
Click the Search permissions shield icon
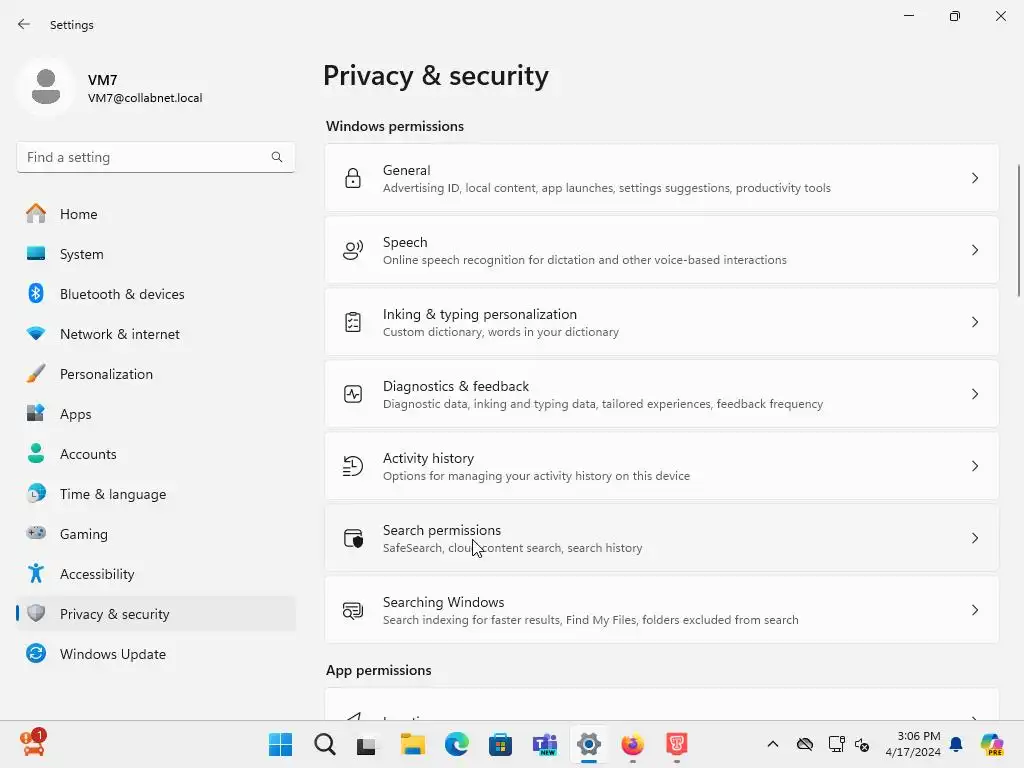(353, 538)
